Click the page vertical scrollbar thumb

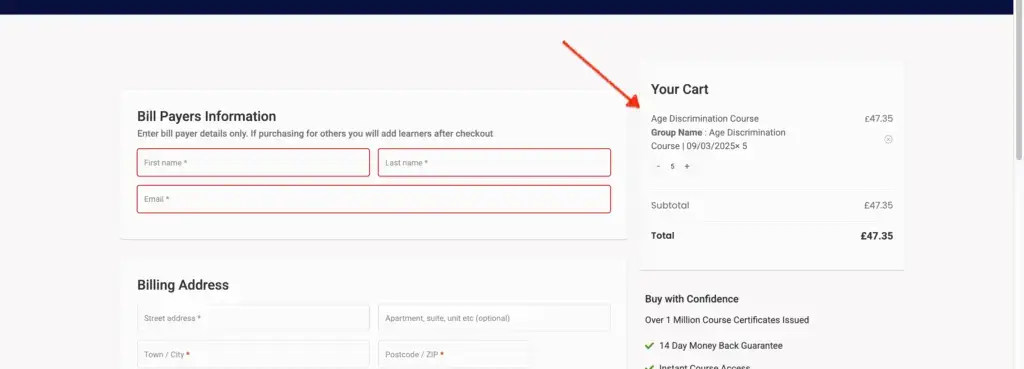pos(1019,80)
